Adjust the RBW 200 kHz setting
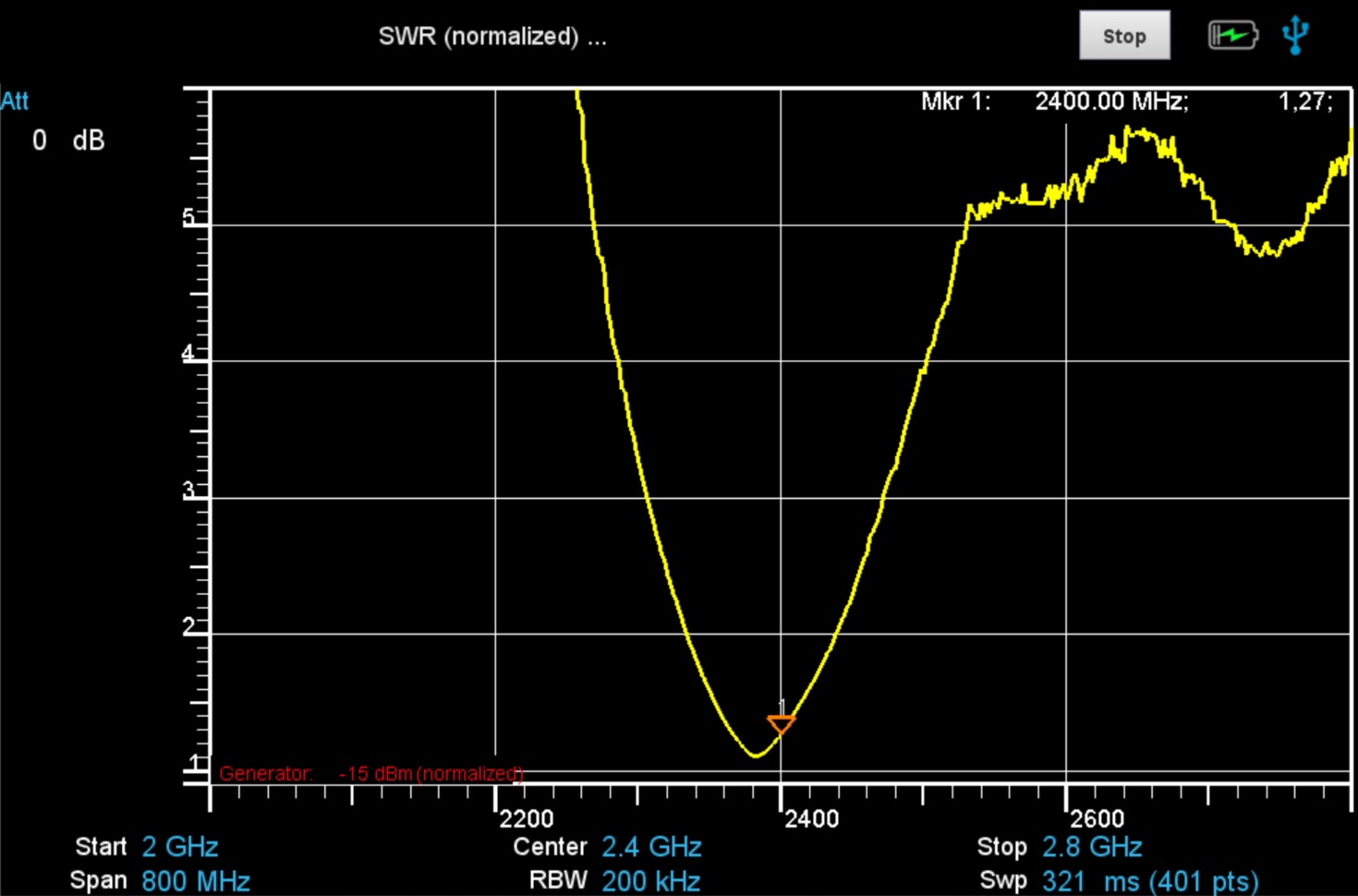The width and height of the screenshot is (1358, 896). click(650, 880)
